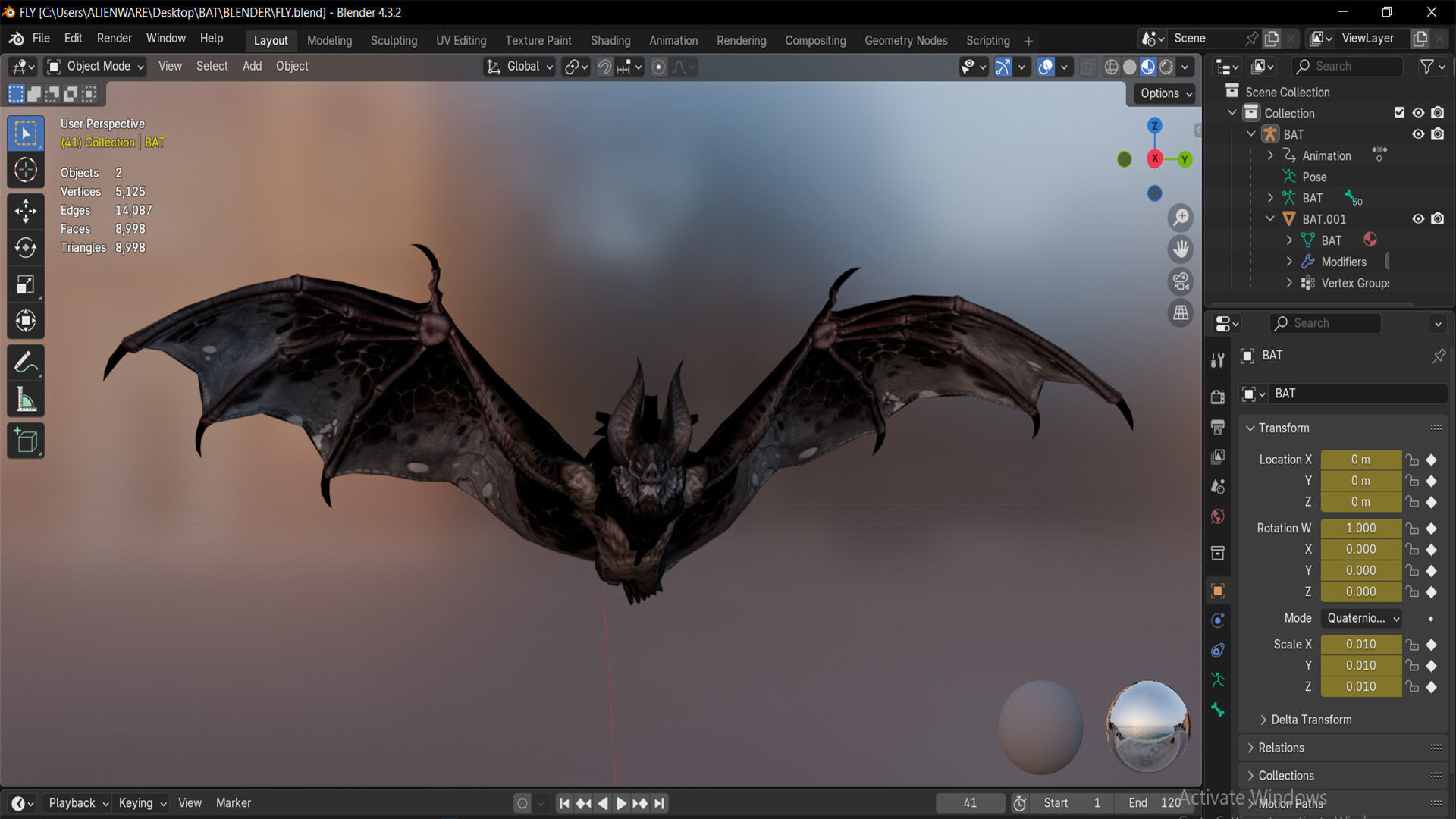The image size is (1456, 819).
Task: Open the Armature data properties tab
Action: (x=1218, y=679)
